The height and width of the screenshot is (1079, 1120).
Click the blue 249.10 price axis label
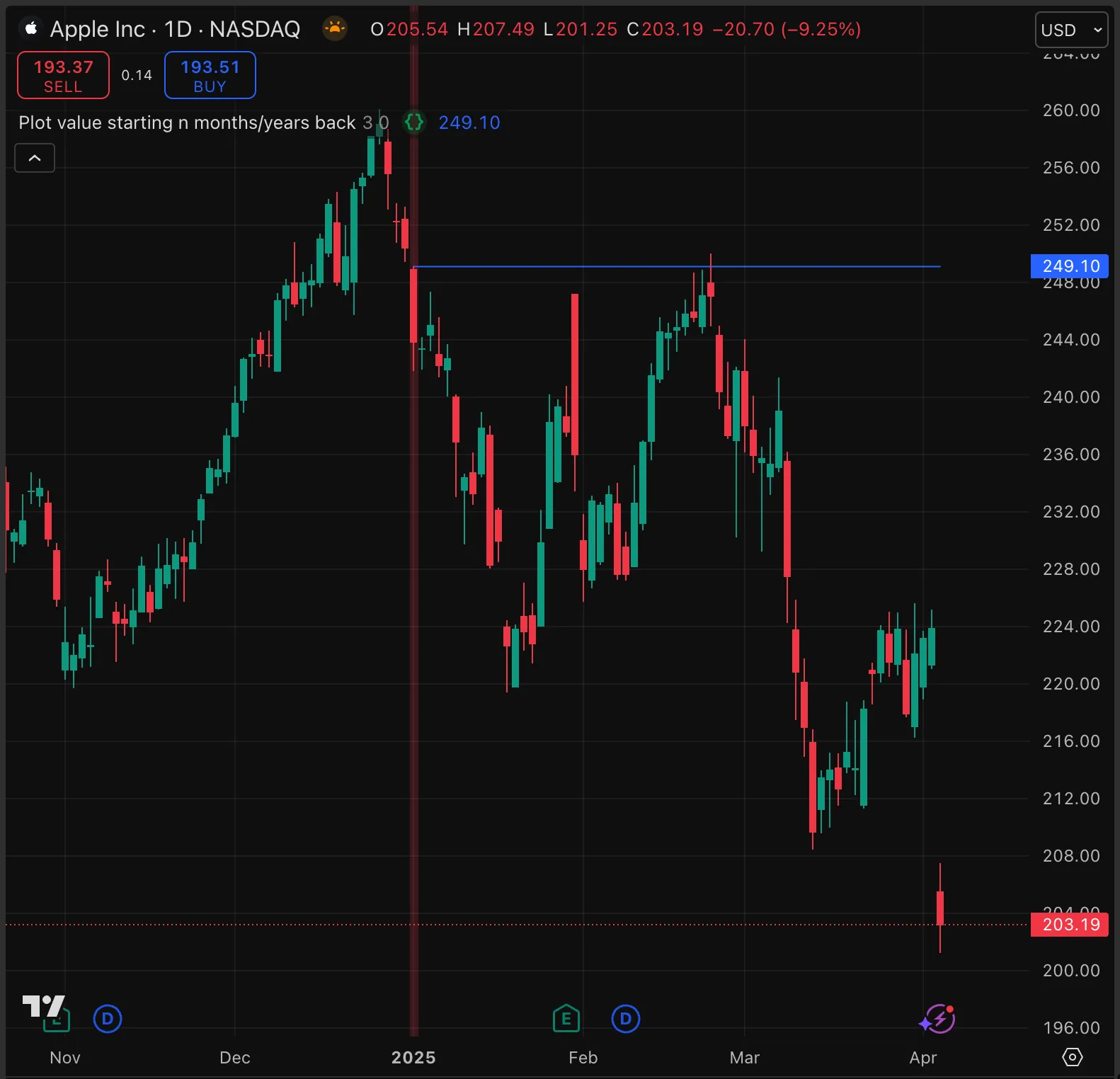pyautogui.click(x=1070, y=266)
